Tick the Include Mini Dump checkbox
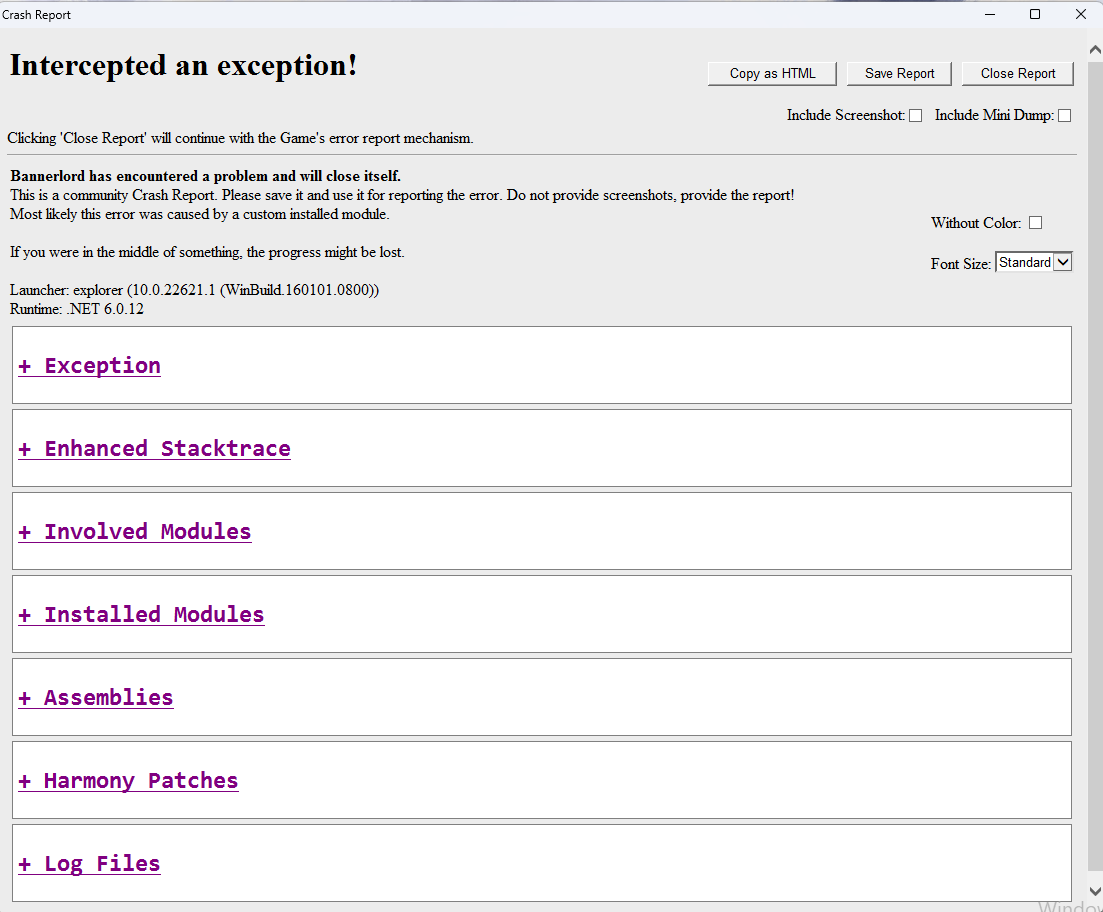Viewport: 1103px width, 912px height. (1064, 115)
